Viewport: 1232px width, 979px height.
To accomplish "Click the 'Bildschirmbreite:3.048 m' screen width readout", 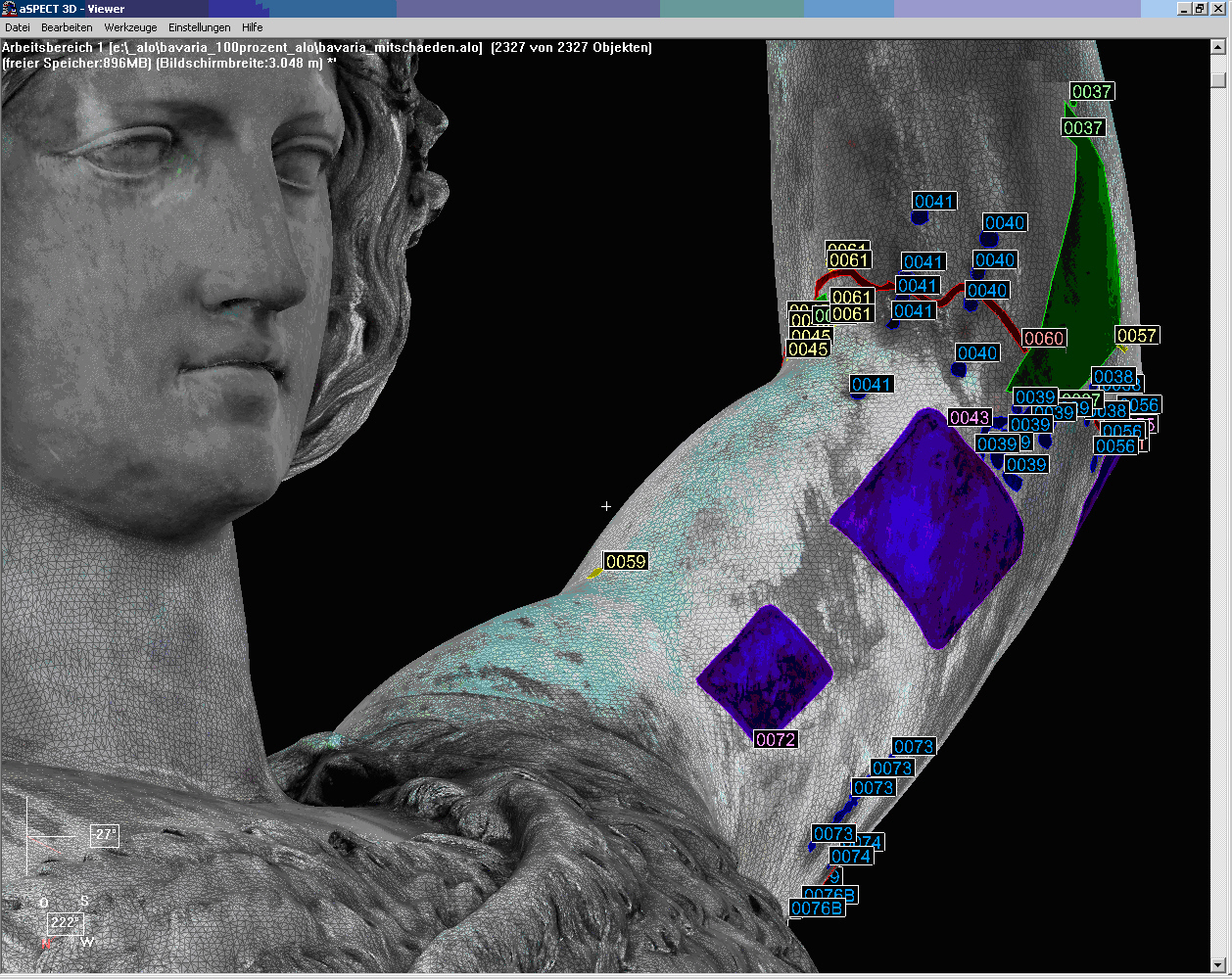I will (240, 63).
